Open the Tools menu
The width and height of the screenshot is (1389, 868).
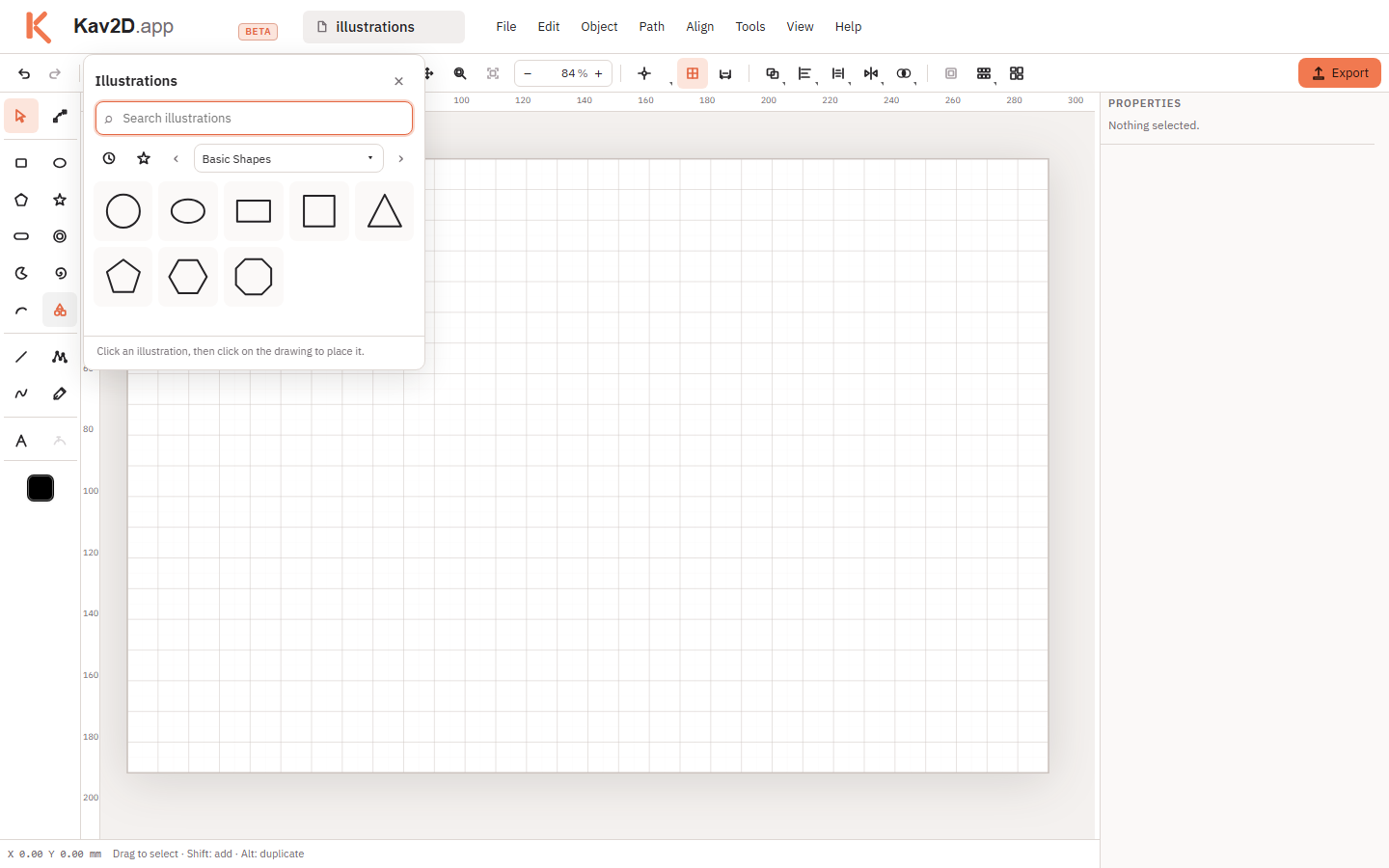tap(750, 27)
